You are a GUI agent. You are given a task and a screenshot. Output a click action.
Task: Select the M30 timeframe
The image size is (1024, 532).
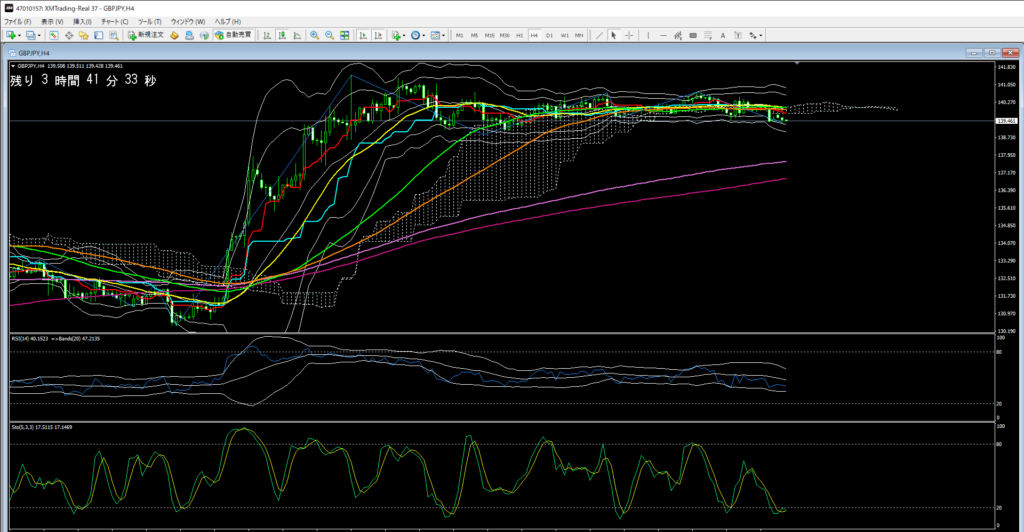point(505,35)
